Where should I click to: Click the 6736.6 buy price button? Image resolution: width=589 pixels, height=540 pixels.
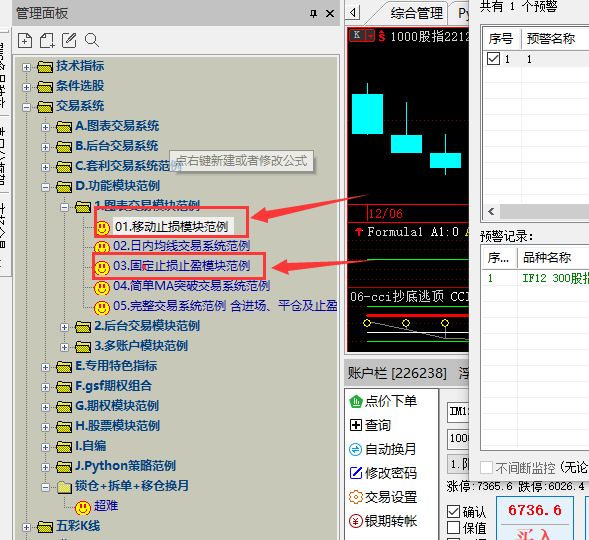coord(535,510)
